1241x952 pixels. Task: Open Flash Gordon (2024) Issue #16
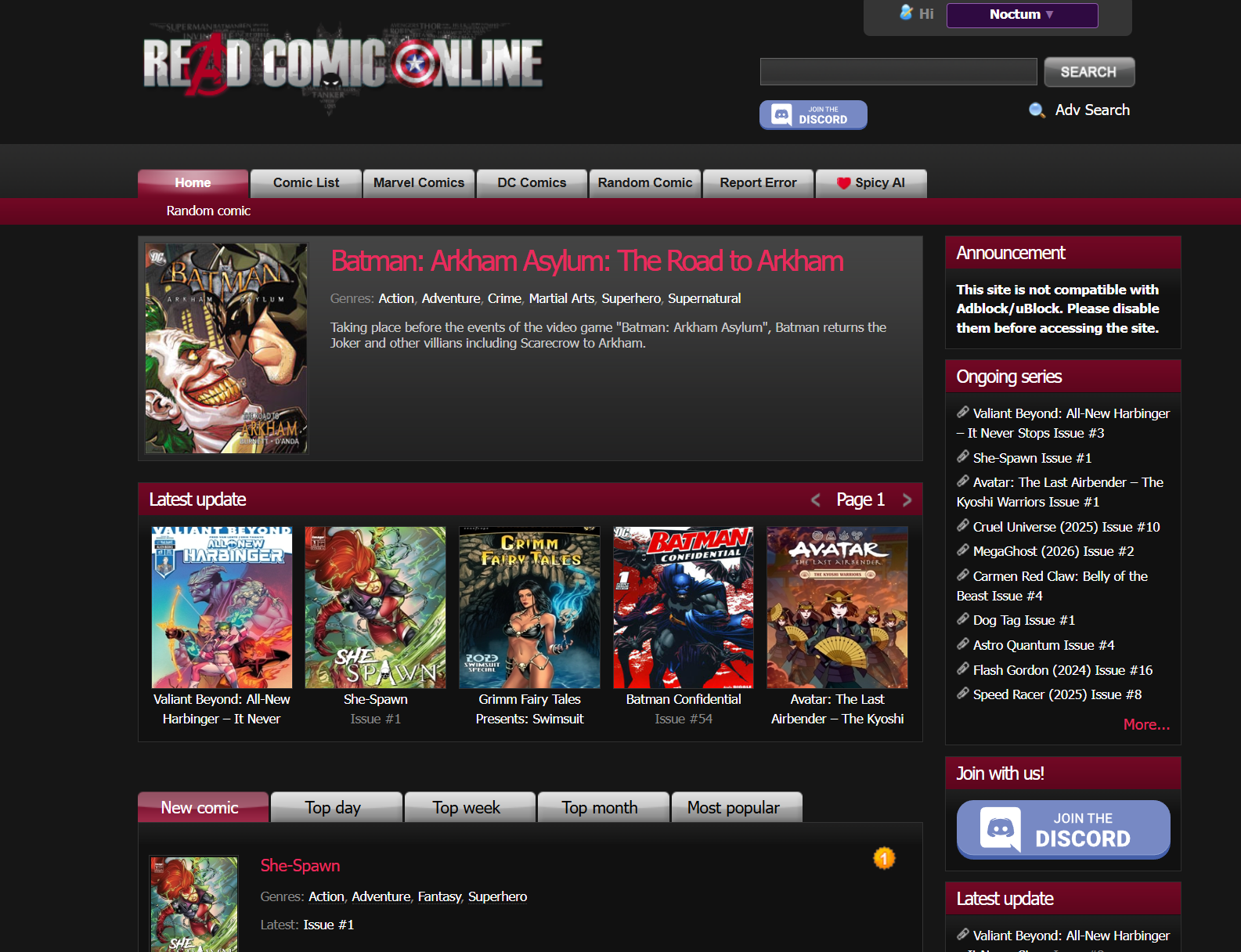point(1062,670)
